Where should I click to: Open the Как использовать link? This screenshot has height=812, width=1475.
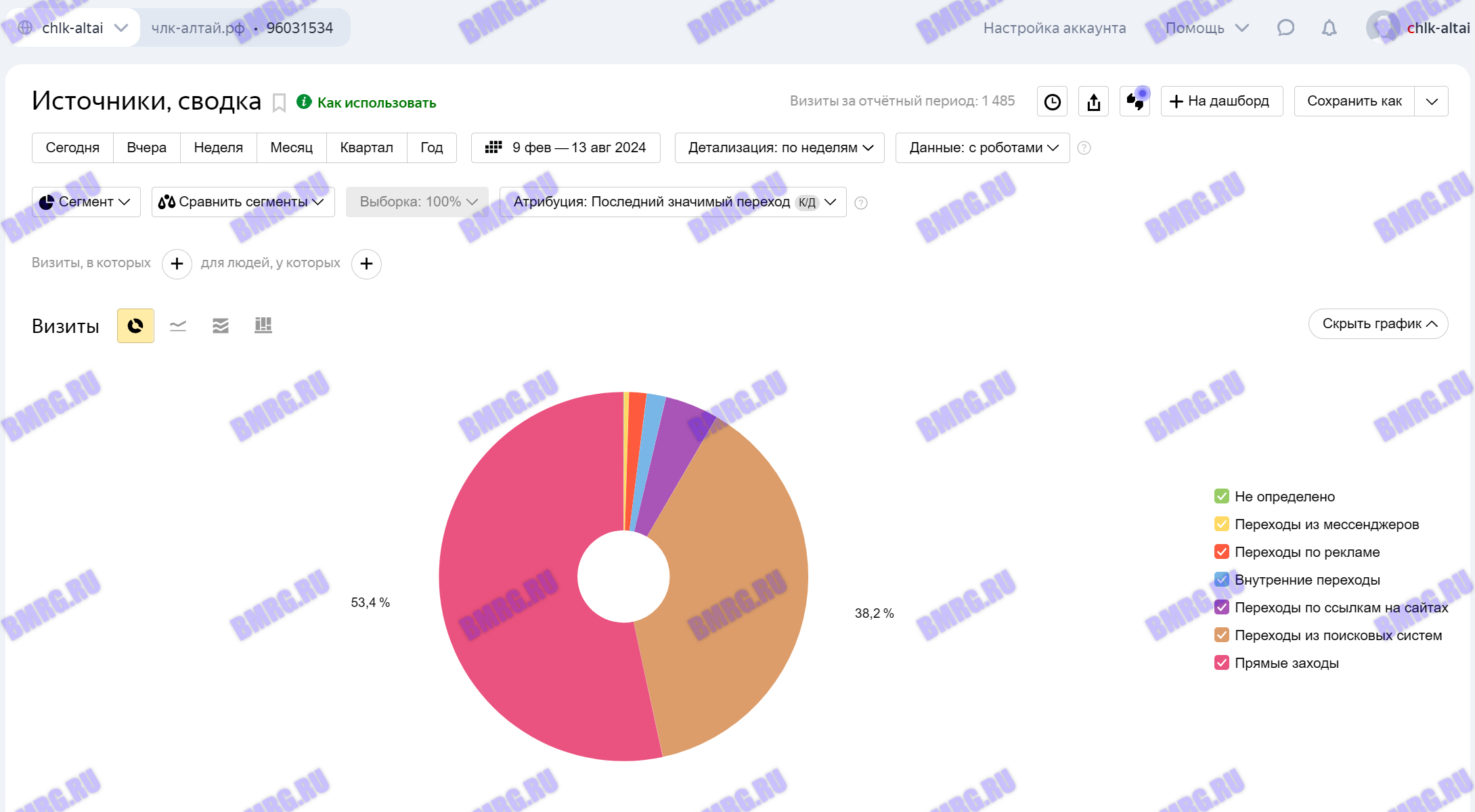pos(376,103)
